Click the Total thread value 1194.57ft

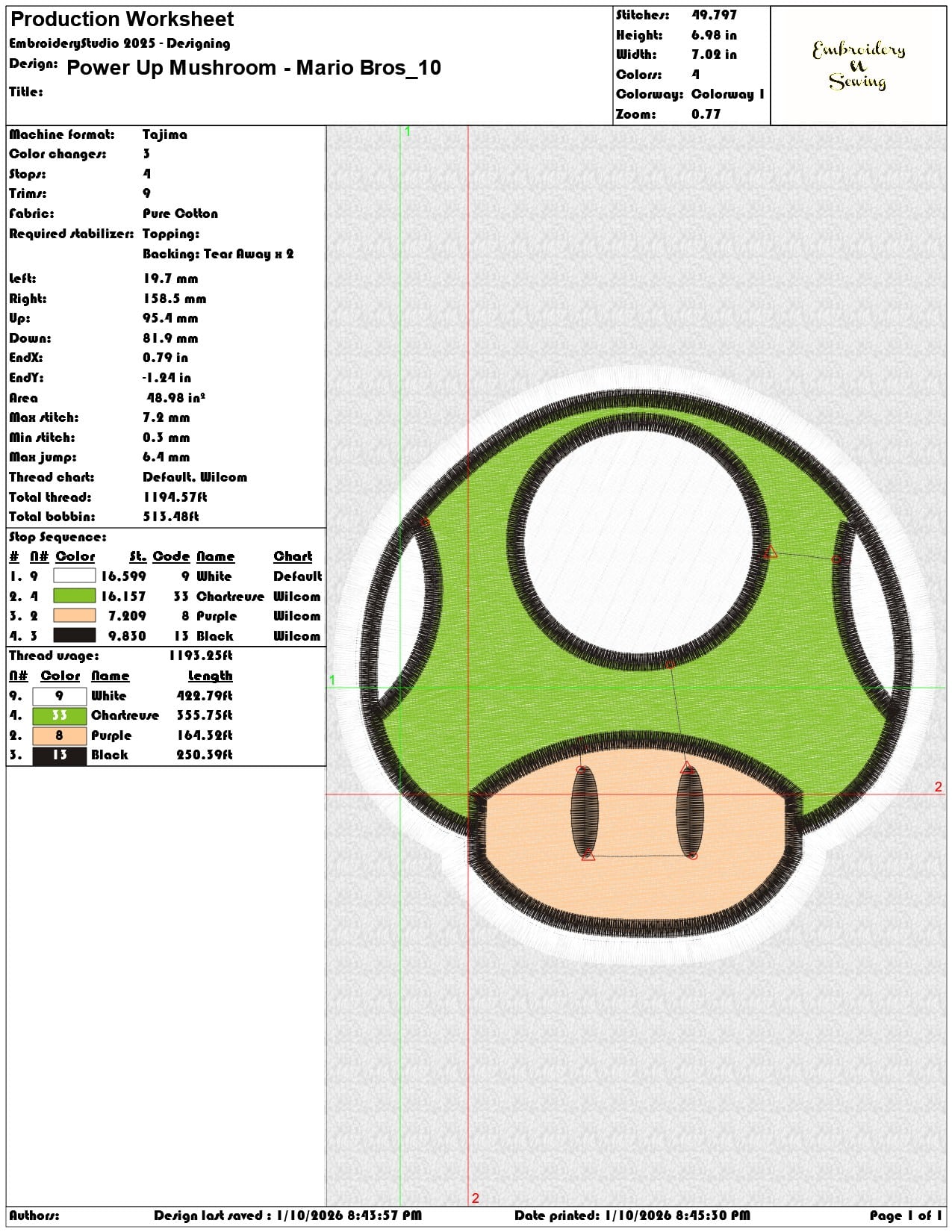(x=175, y=497)
